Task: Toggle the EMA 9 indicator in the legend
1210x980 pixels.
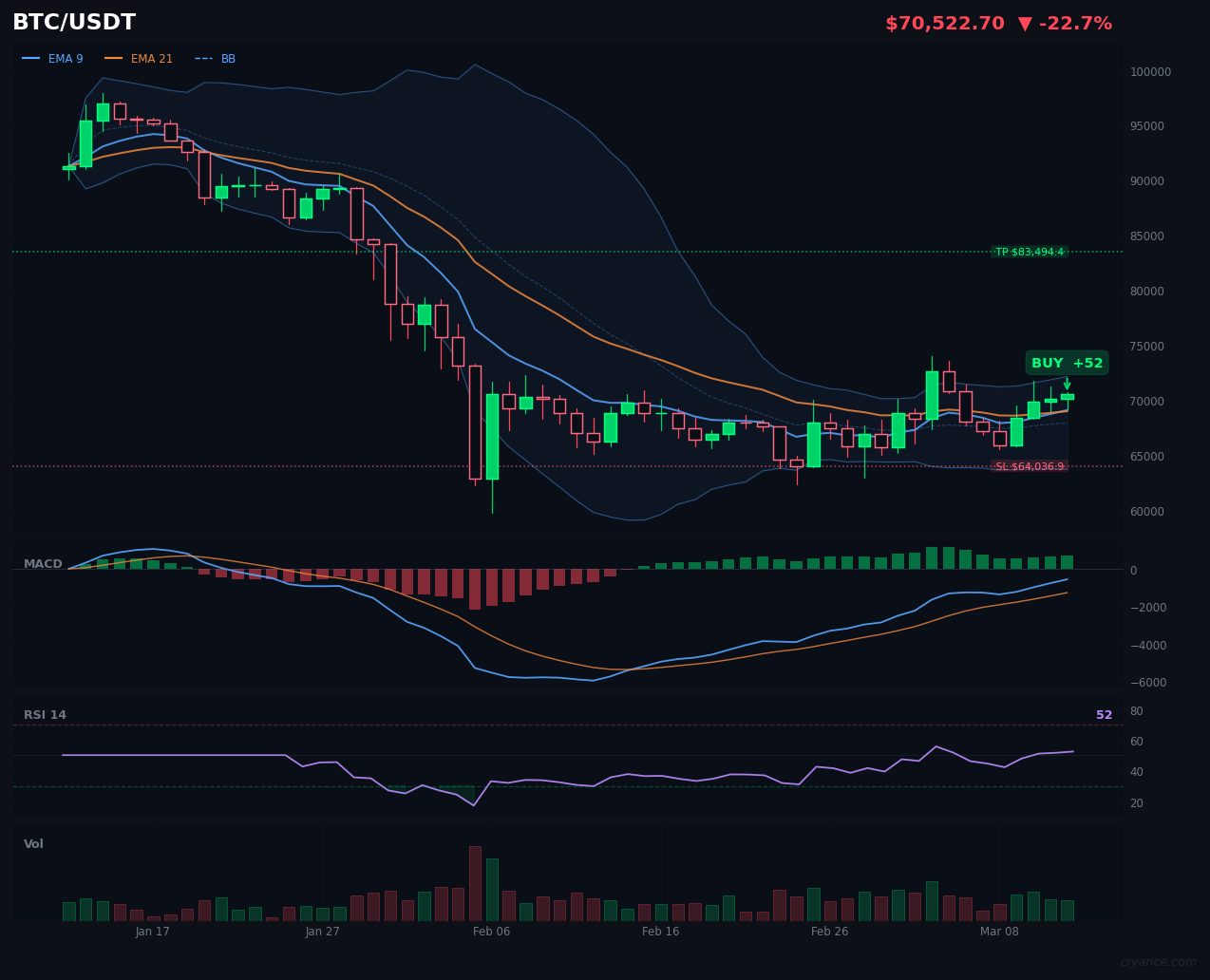Action: (x=66, y=58)
